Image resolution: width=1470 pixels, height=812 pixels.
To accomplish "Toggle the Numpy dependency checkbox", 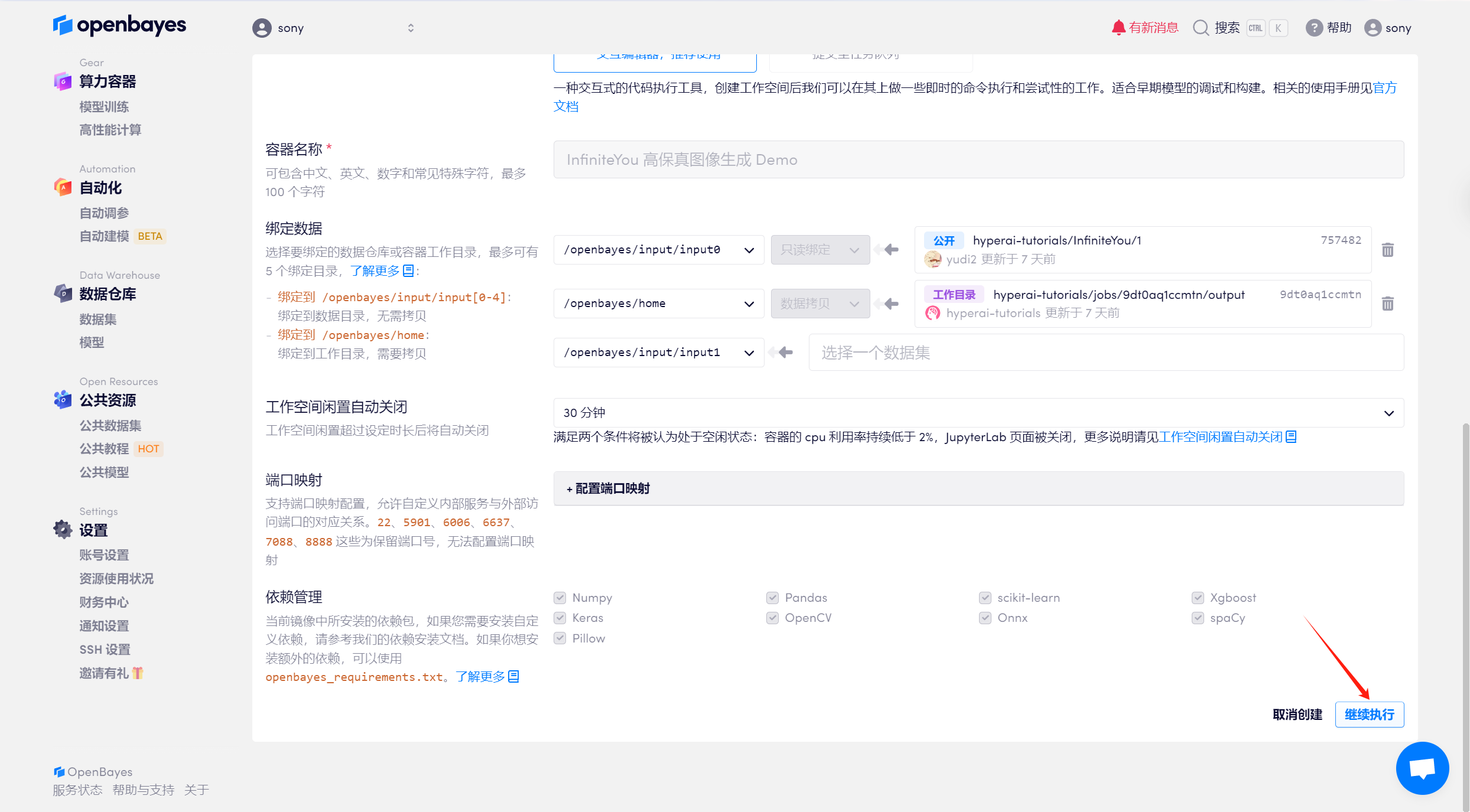I will click(x=560, y=598).
